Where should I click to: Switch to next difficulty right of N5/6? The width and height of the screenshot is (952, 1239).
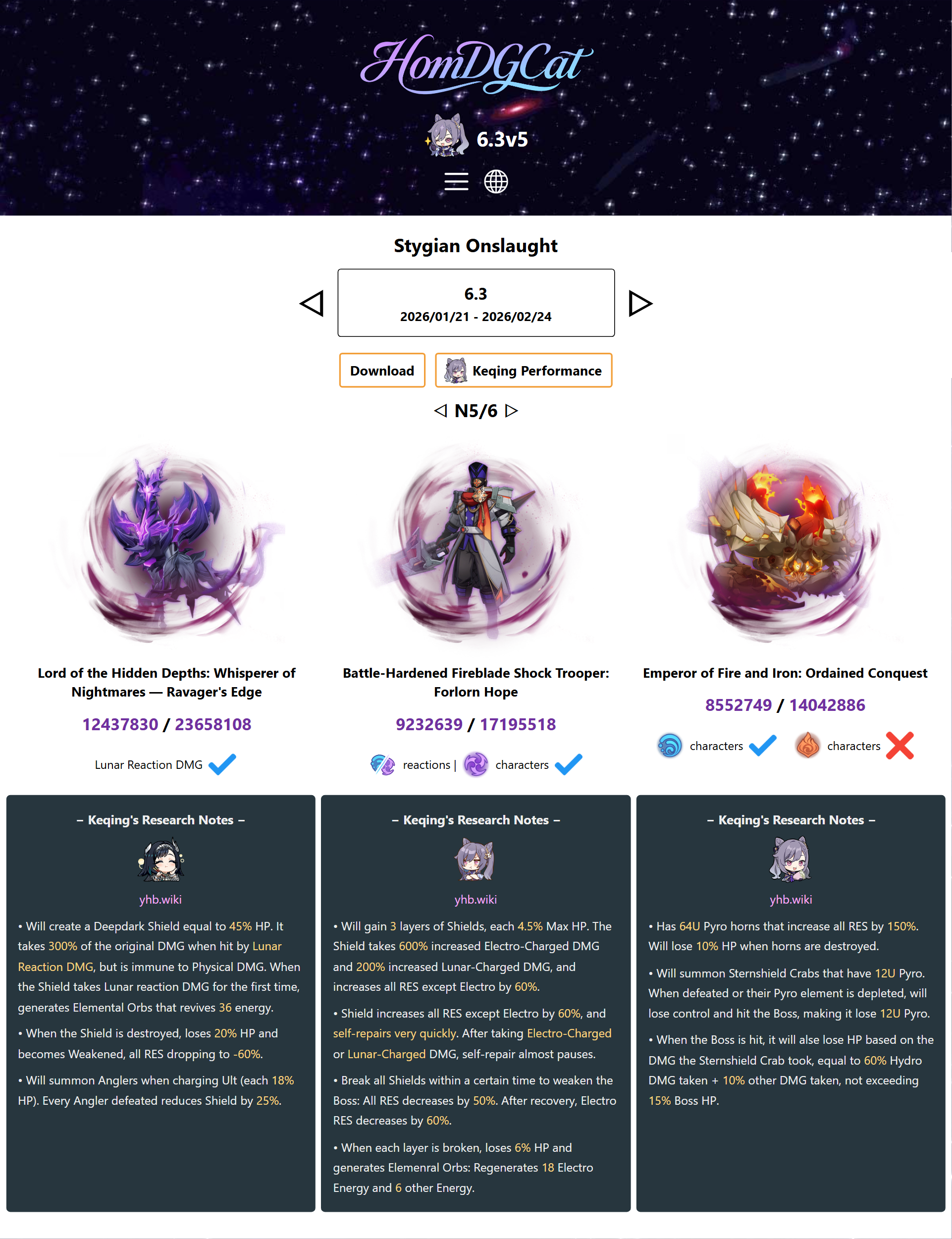coord(511,410)
